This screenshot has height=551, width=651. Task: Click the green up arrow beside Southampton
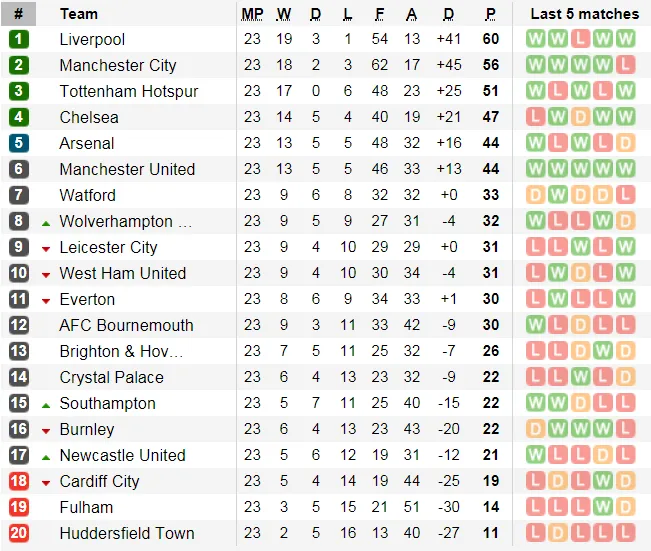pos(46,404)
